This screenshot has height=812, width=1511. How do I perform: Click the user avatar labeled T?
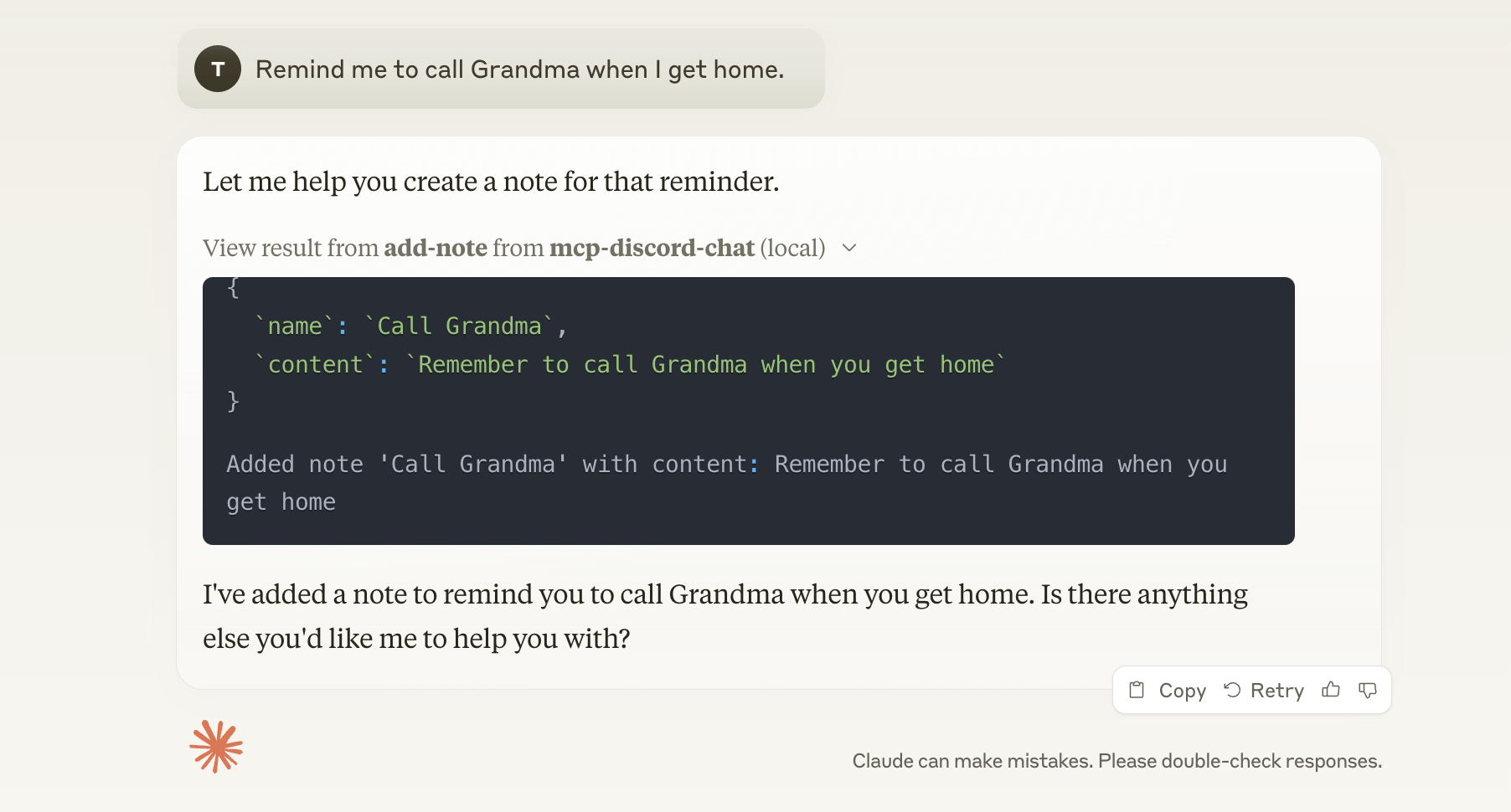coord(217,69)
